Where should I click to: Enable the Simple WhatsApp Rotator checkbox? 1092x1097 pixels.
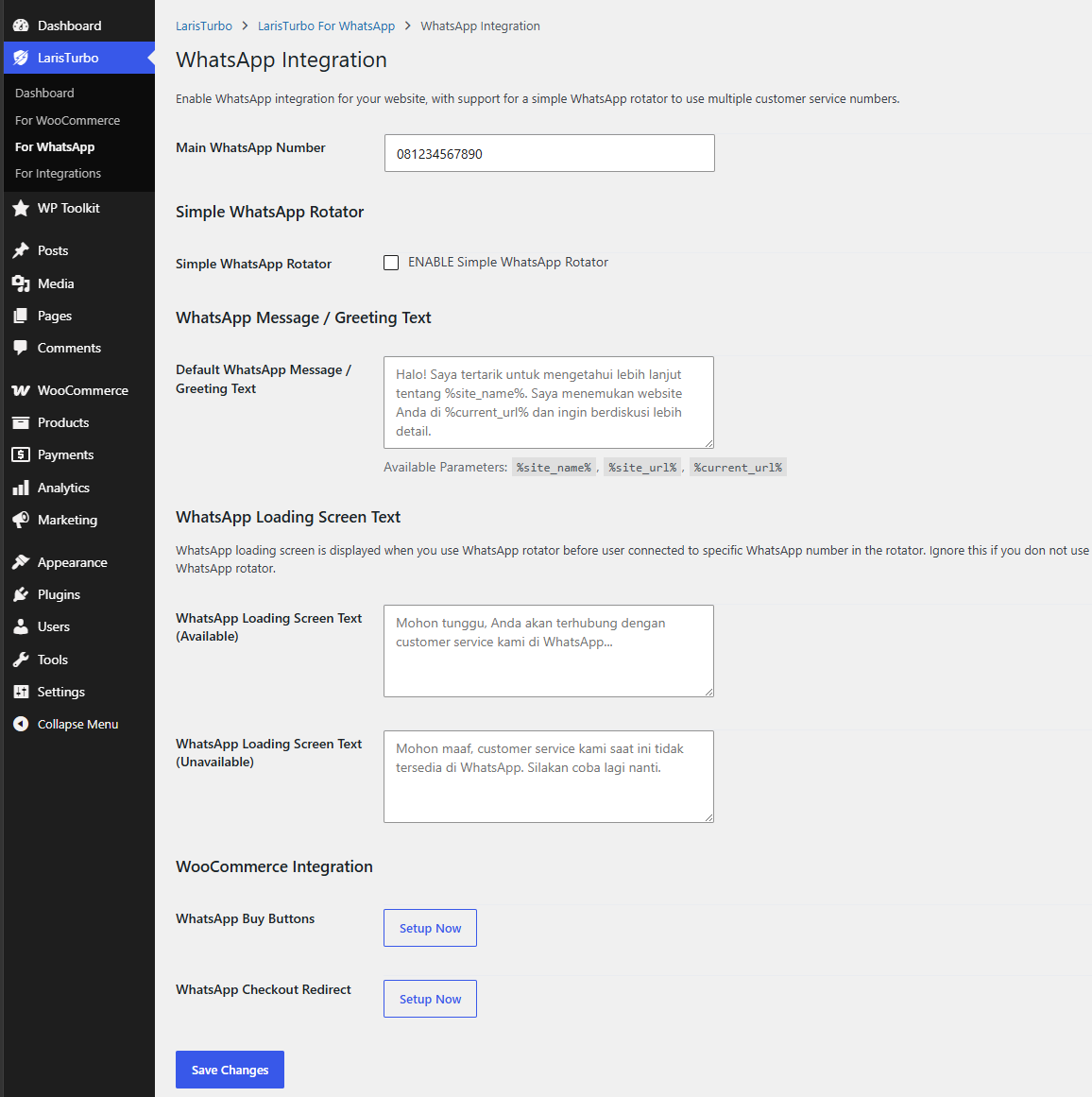391,263
